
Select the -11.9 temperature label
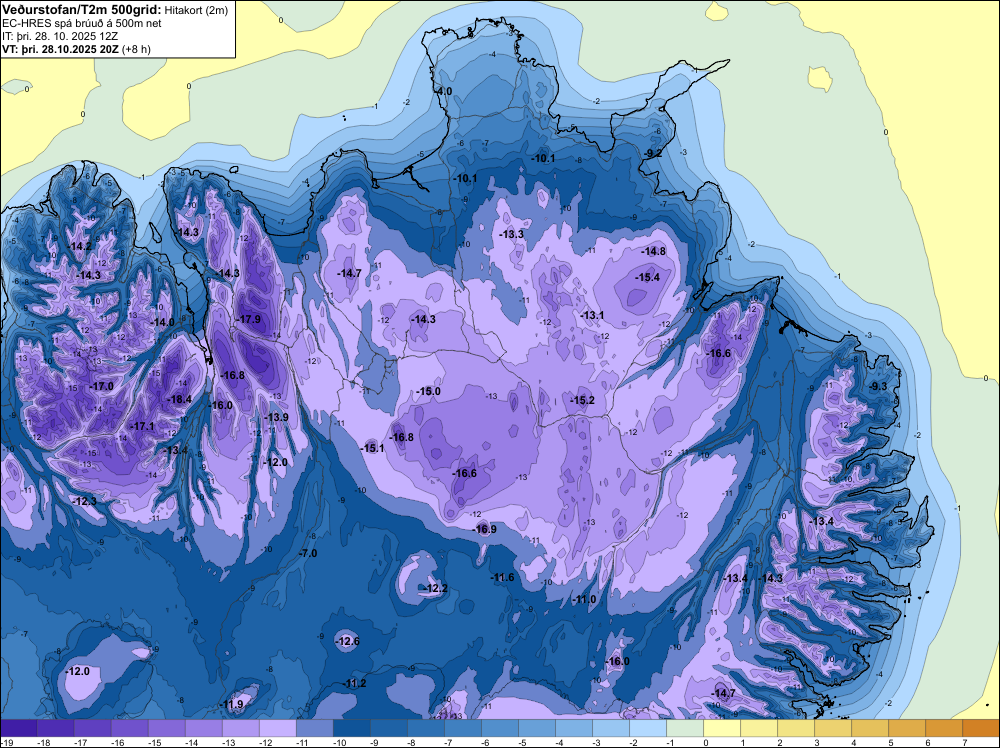coord(232,704)
